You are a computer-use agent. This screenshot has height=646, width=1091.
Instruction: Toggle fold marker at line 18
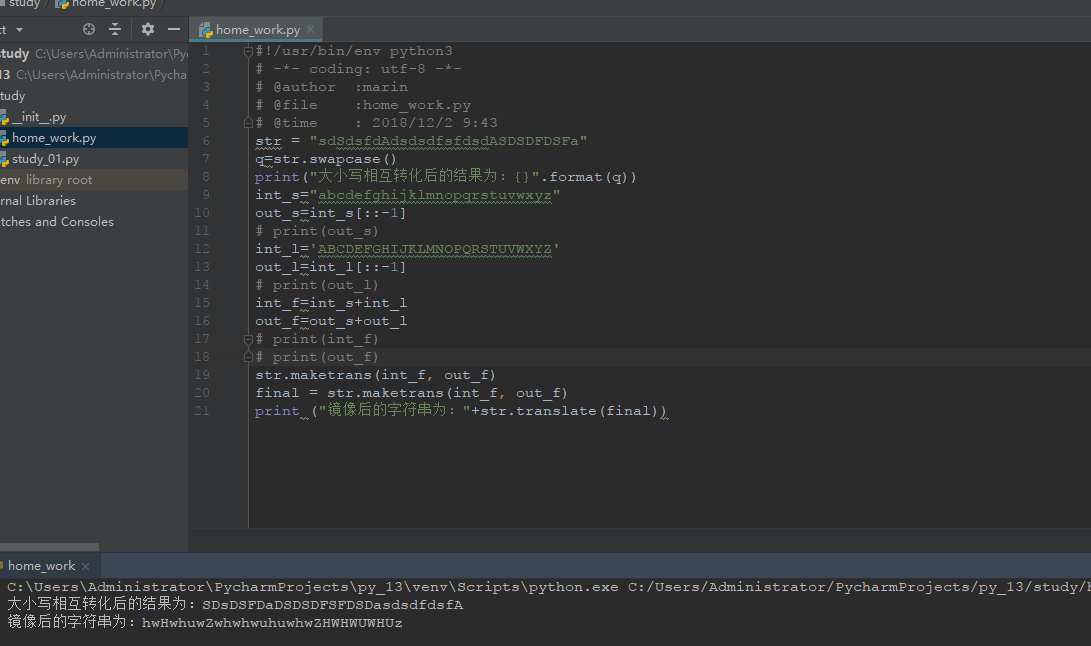[x=249, y=357]
